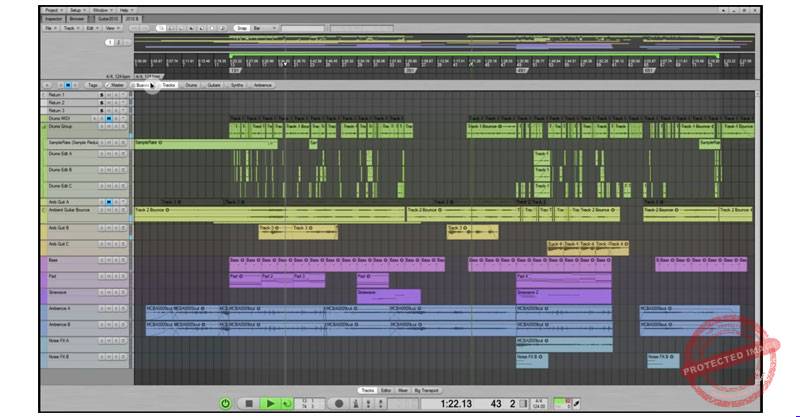Viewport: 800px width, 417px height.
Task: Click the blue square icon above the track list
Action: click(x=68, y=85)
